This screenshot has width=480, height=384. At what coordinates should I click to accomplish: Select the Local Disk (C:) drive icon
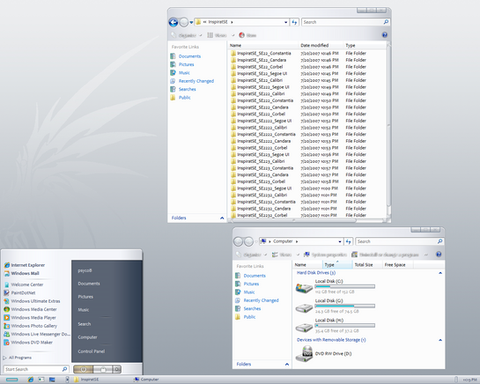[x=304, y=287]
